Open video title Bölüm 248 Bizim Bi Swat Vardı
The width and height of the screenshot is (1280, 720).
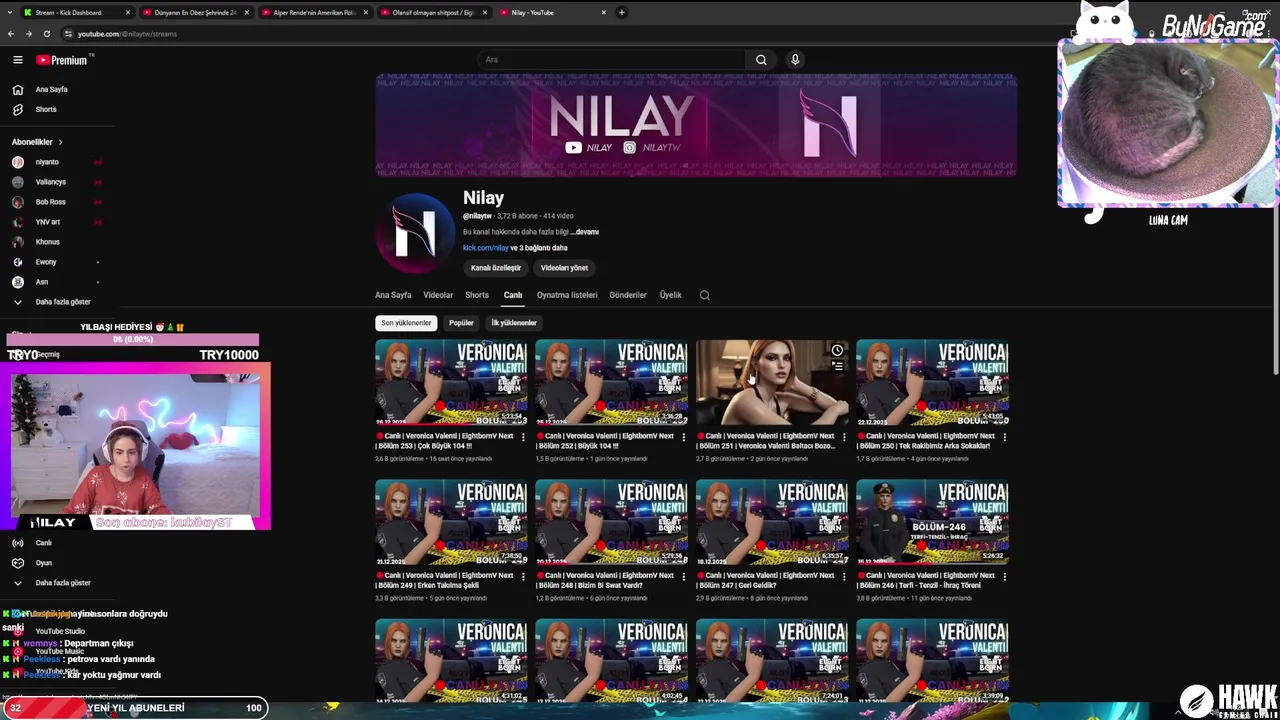(x=605, y=580)
